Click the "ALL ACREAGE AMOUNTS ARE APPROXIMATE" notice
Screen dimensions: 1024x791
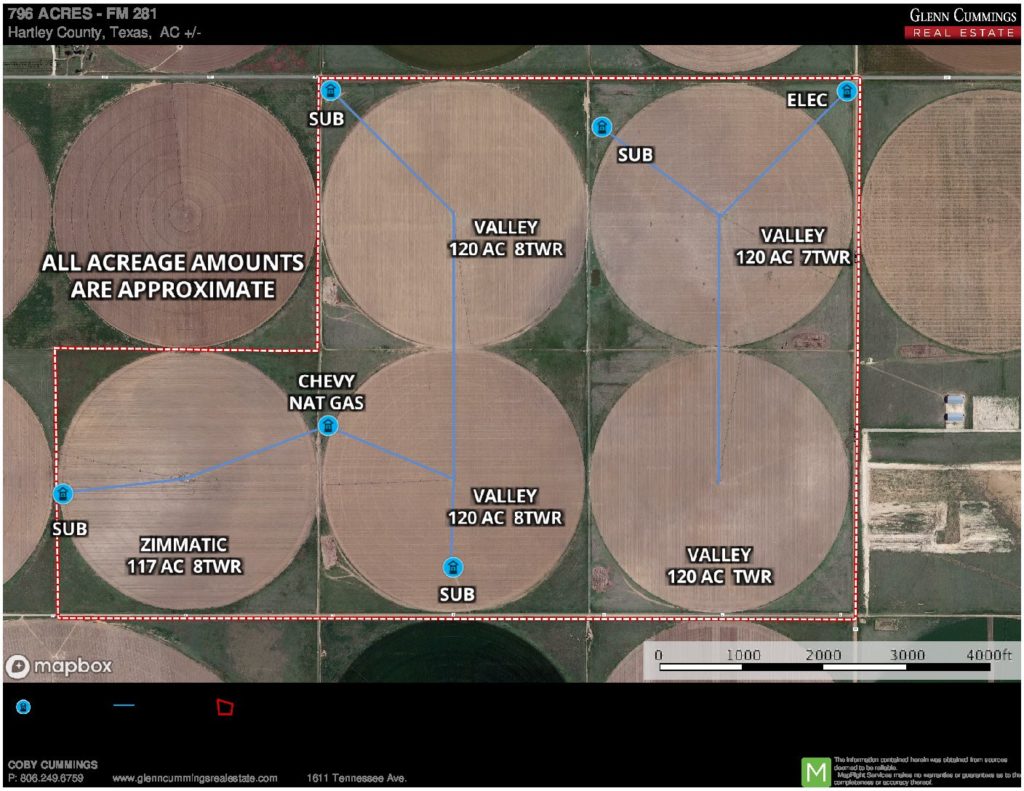(173, 276)
